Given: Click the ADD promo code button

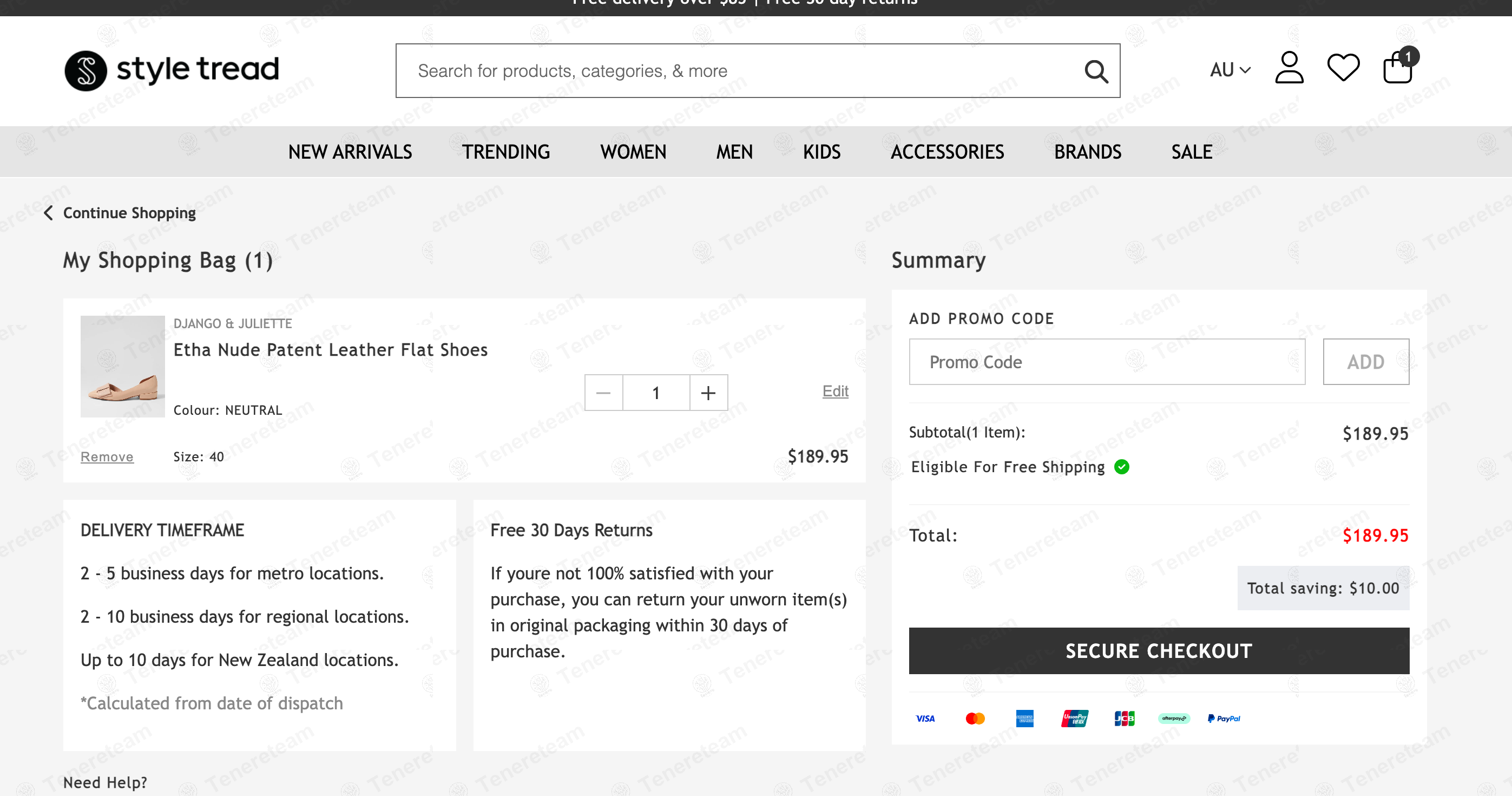Looking at the screenshot, I should coord(1365,361).
